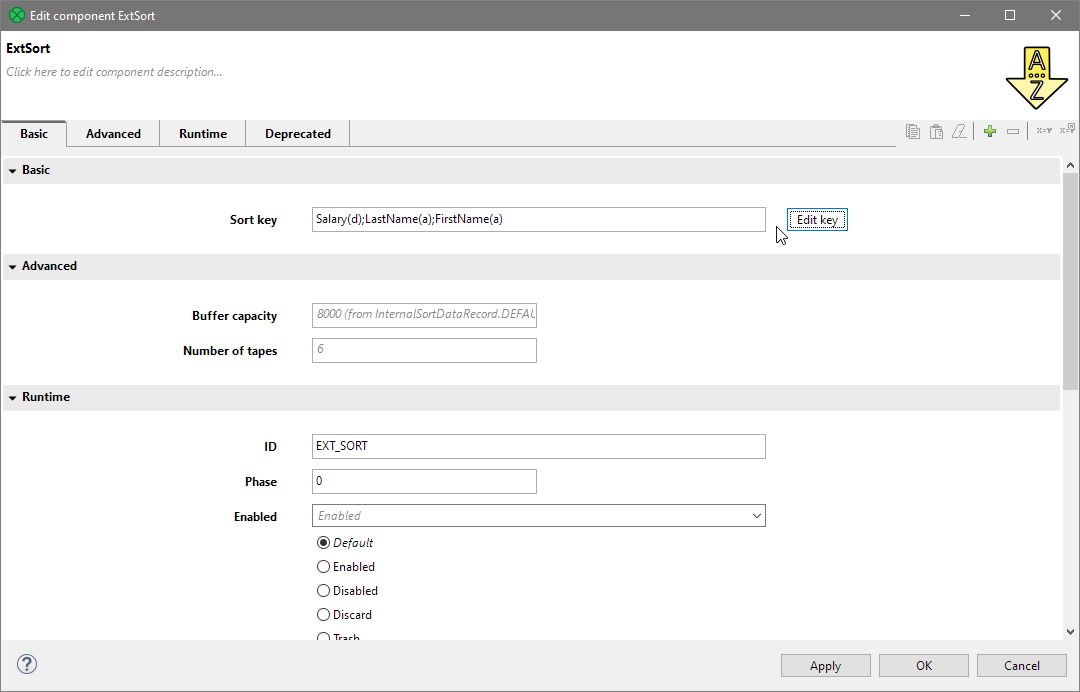1080x692 pixels.
Task: Open the Runtime tab
Action: (203, 134)
